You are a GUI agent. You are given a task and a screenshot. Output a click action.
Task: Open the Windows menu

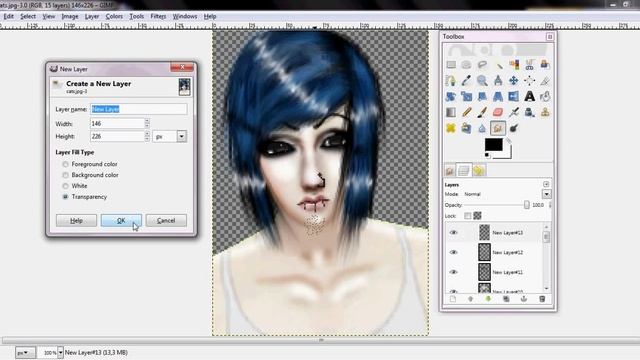pos(185,16)
